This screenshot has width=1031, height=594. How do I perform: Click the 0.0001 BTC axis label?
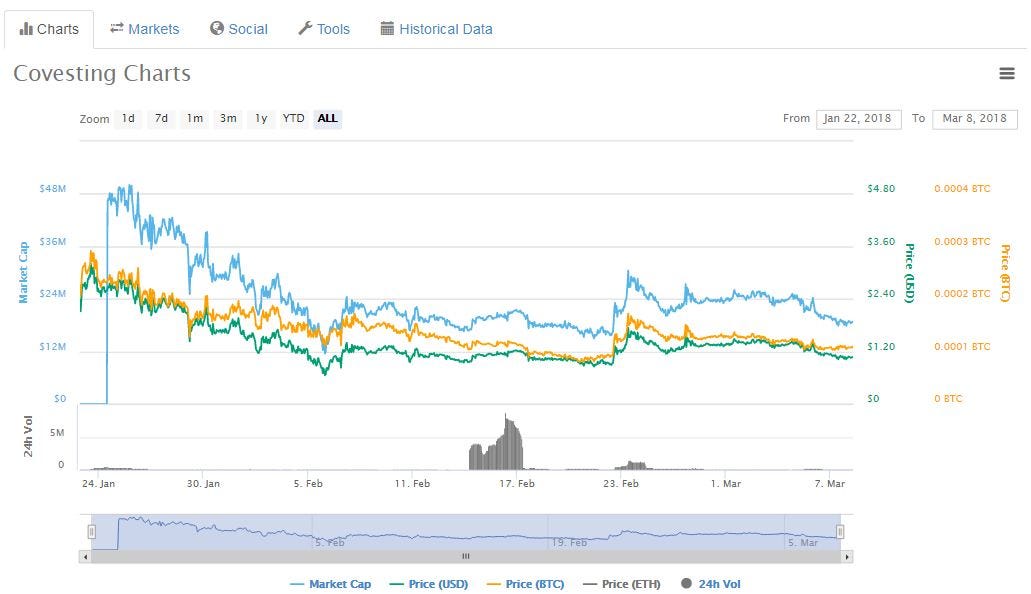[x=962, y=347]
